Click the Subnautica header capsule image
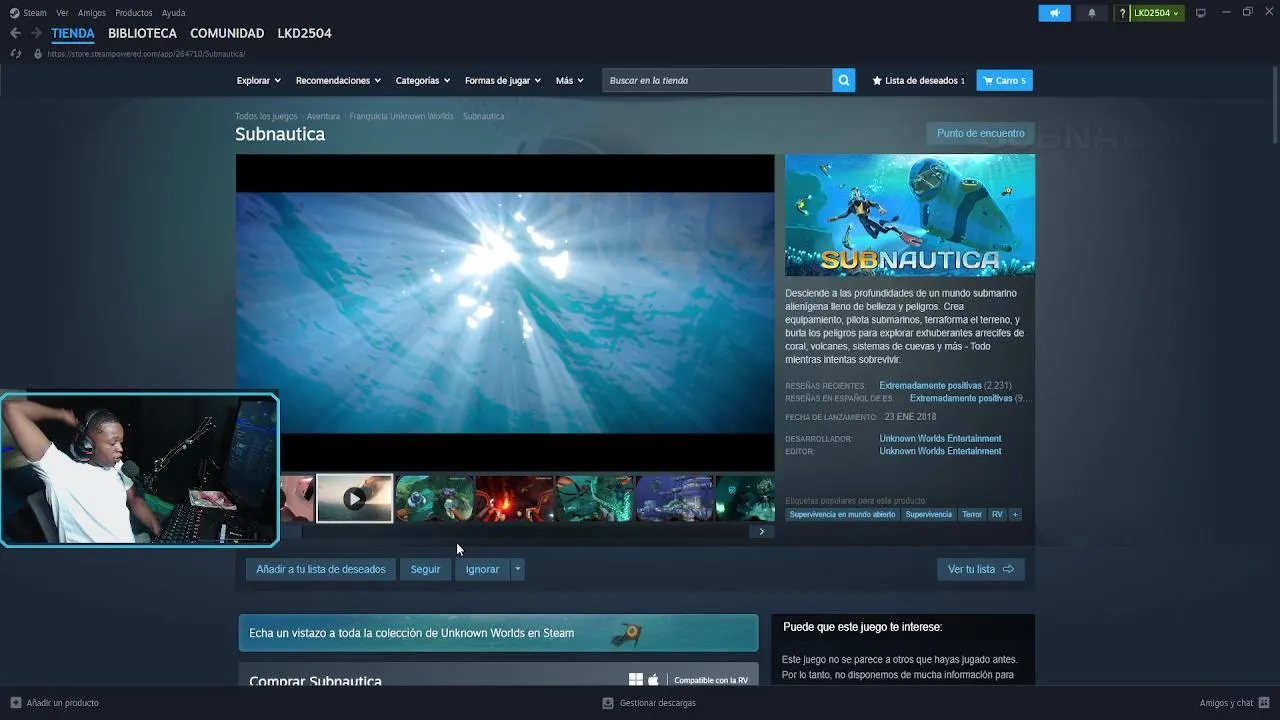The width and height of the screenshot is (1280, 720). [910, 215]
